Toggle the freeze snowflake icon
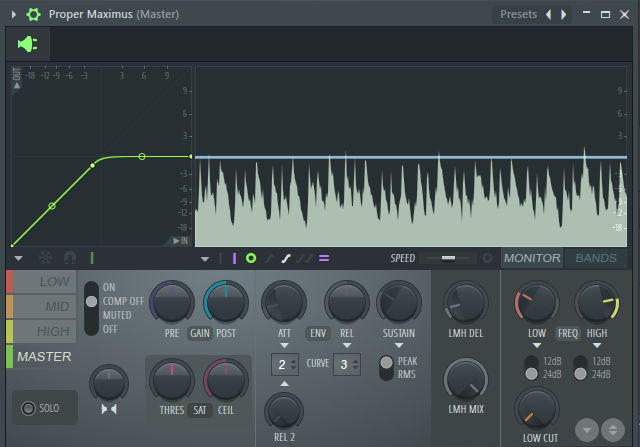Viewport: 640px width, 447px height. [x=45, y=258]
